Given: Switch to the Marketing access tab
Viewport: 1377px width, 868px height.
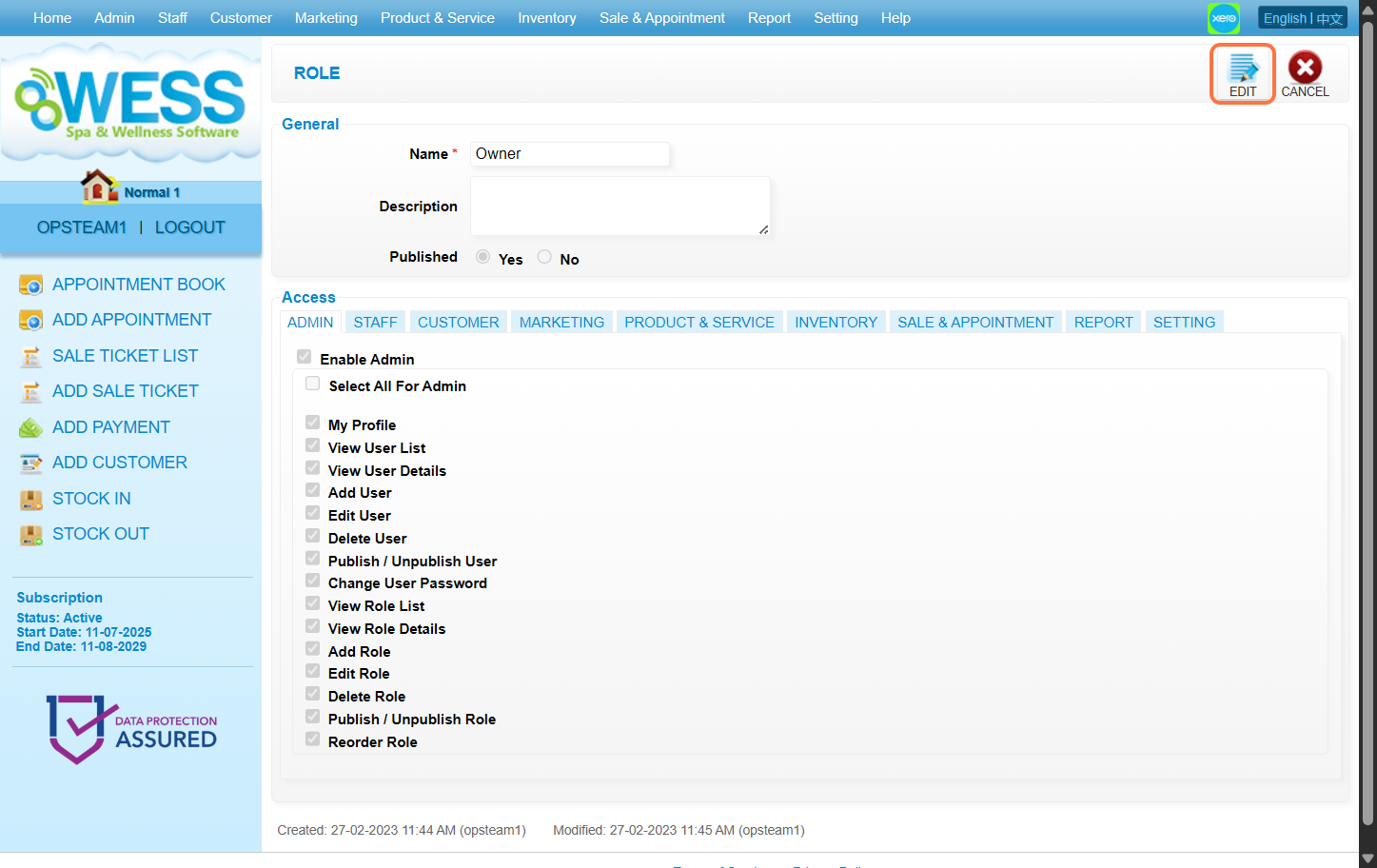Looking at the screenshot, I should [x=561, y=323].
